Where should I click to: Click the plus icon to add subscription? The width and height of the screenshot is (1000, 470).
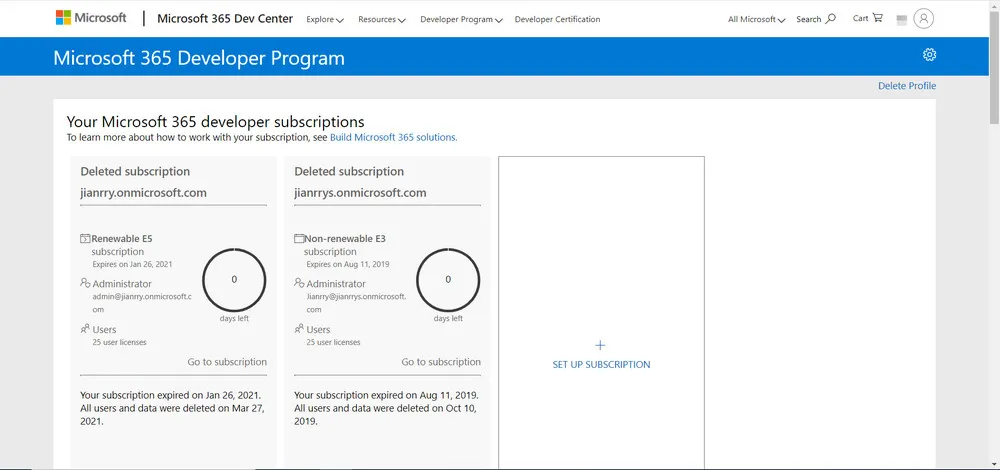[x=601, y=345]
